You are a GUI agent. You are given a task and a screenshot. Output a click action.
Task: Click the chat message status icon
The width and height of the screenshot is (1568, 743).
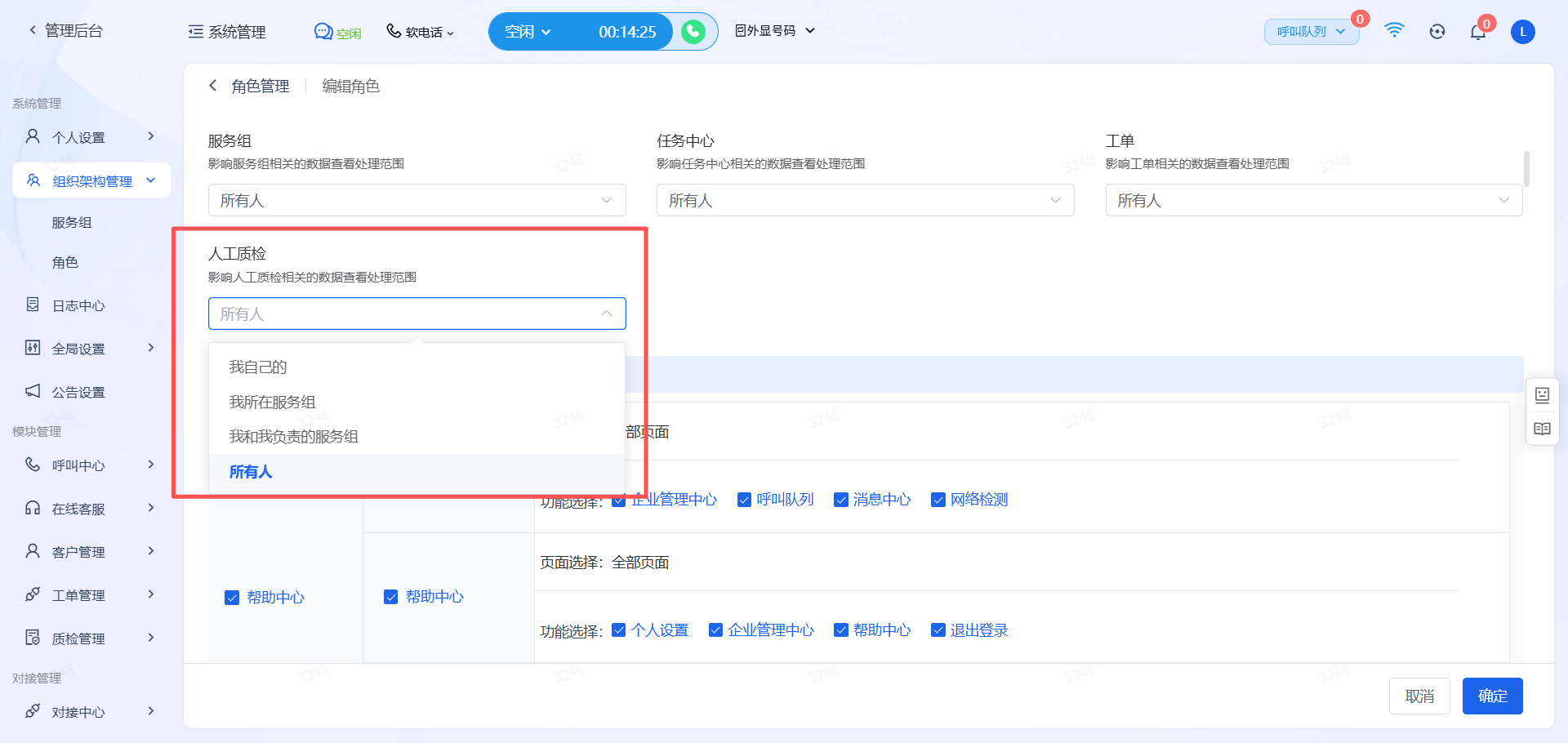(323, 31)
